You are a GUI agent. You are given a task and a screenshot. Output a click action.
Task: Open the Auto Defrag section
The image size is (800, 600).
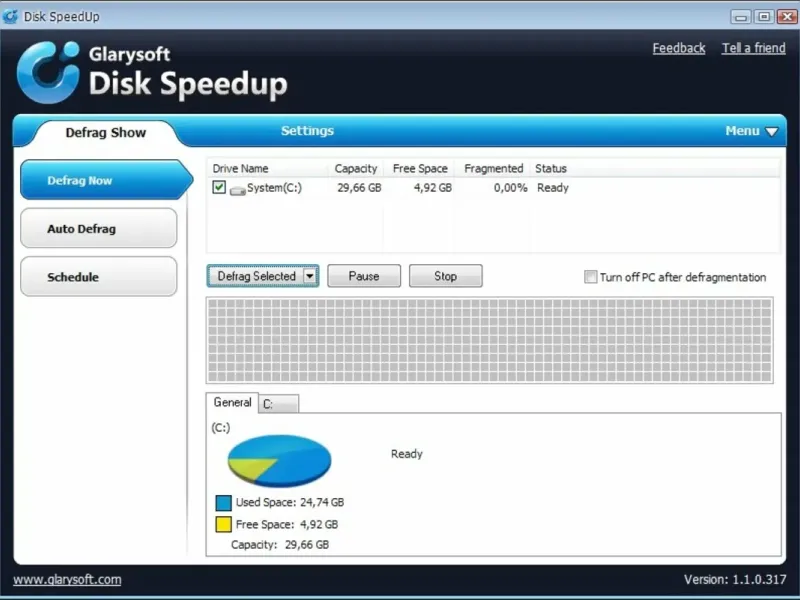point(98,229)
